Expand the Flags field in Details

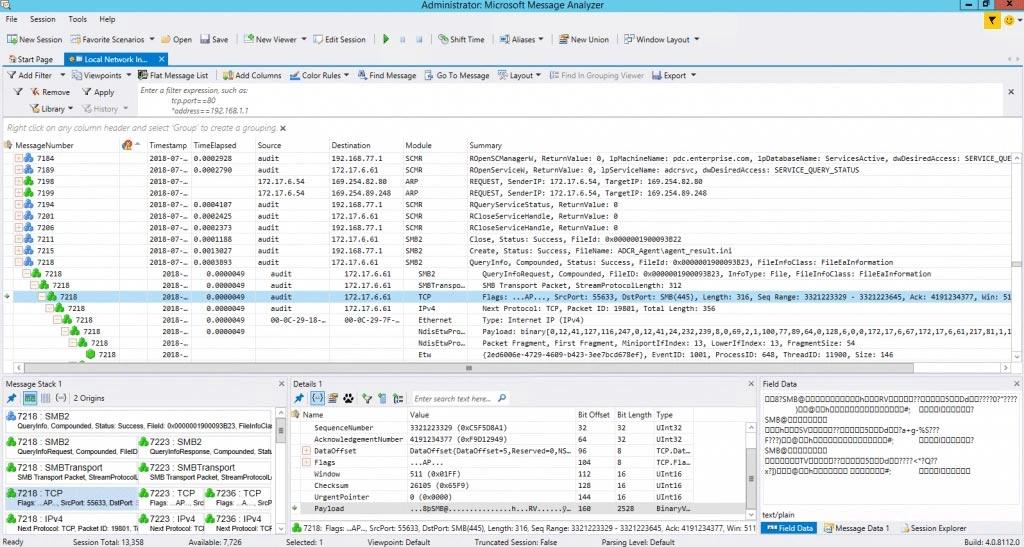click(x=306, y=462)
